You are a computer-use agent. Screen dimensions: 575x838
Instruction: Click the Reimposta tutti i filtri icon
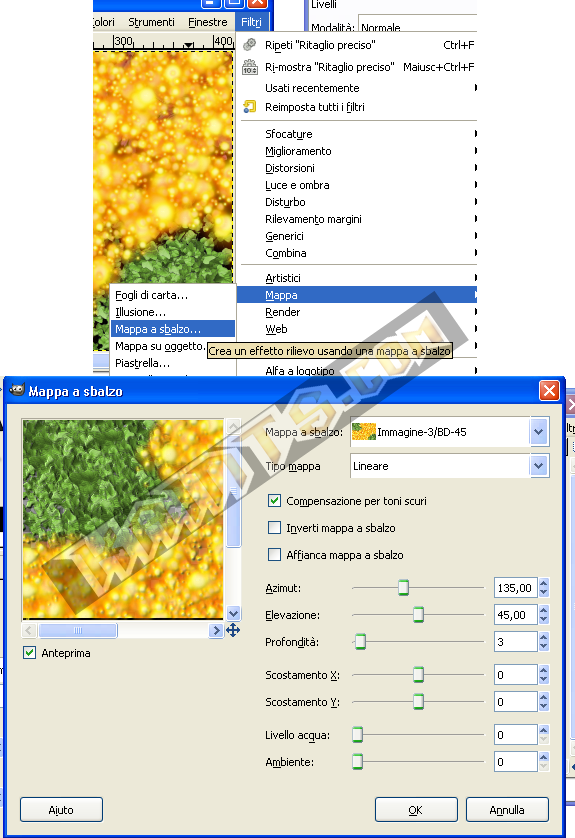tap(250, 107)
